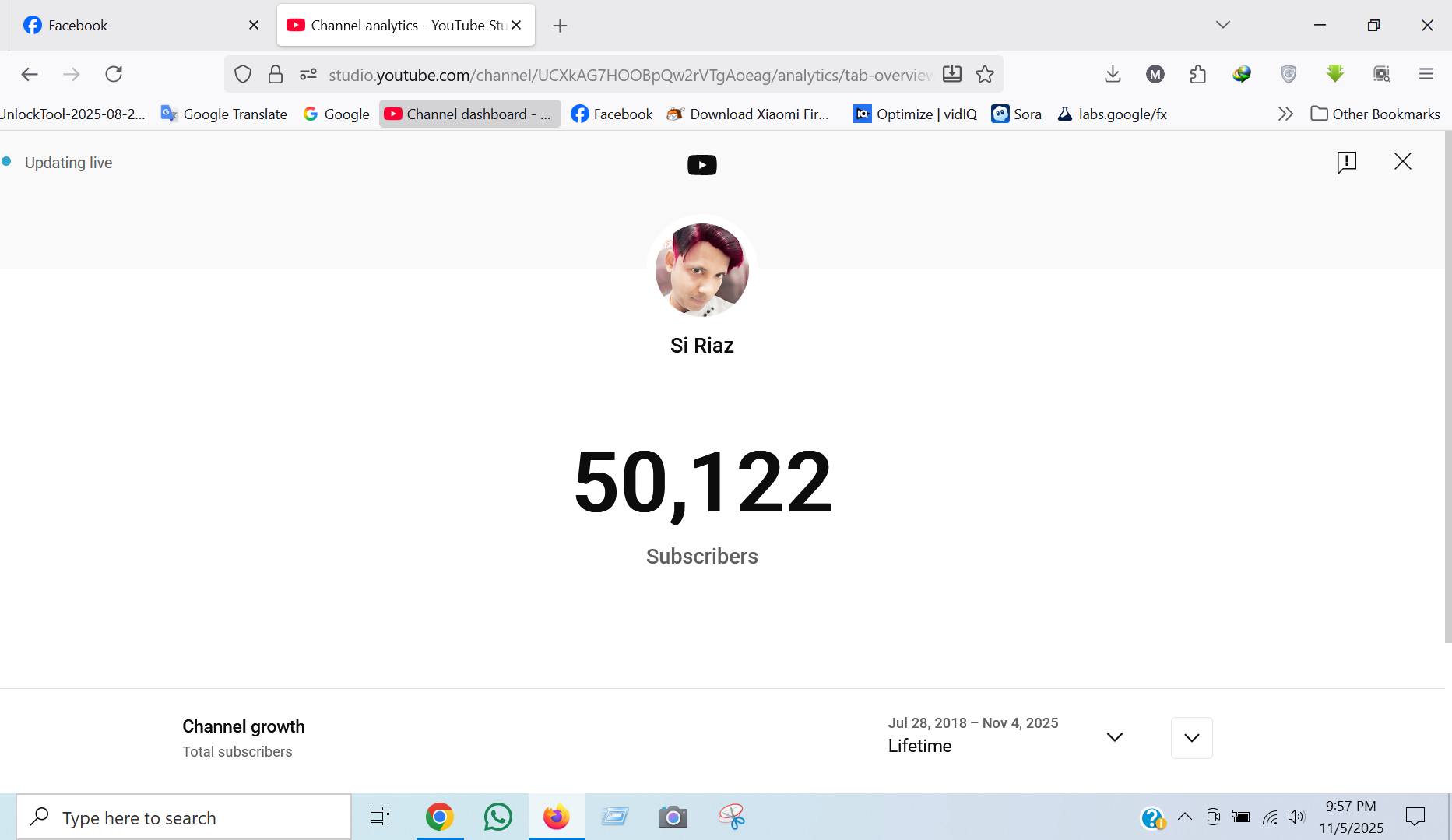Bookmark this page with the star icon
The width and height of the screenshot is (1452, 840).
[x=985, y=74]
